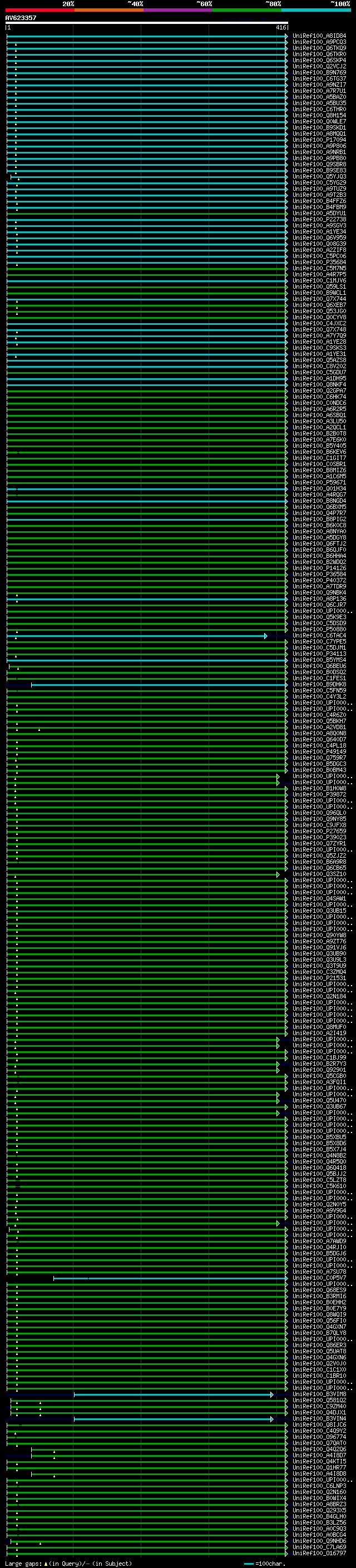The image size is (356, 1568).
Task: Select the UniRef100_Q8H154 label
Action: 319,115
